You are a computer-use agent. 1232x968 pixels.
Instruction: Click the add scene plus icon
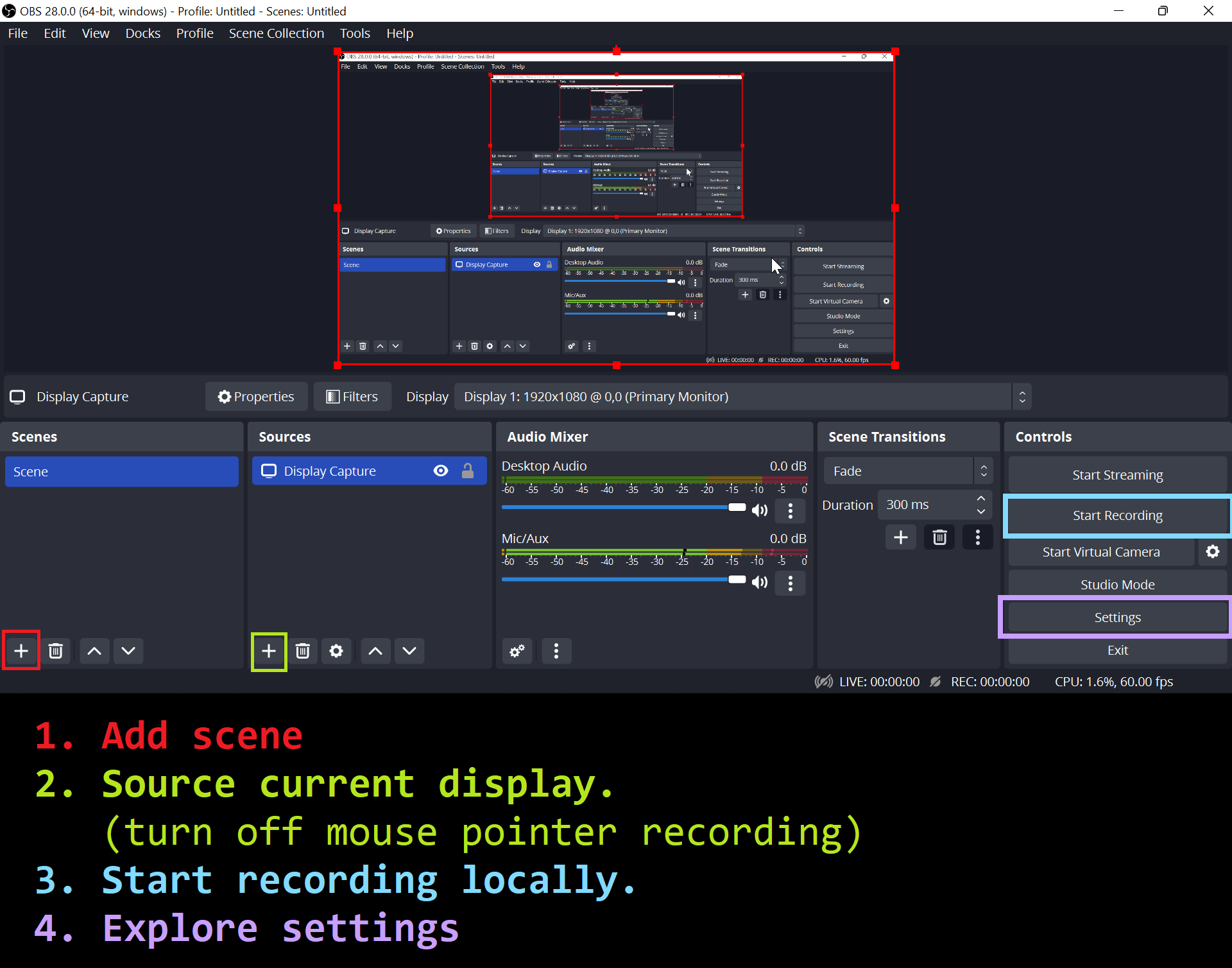pyautogui.click(x=21, y=651)
